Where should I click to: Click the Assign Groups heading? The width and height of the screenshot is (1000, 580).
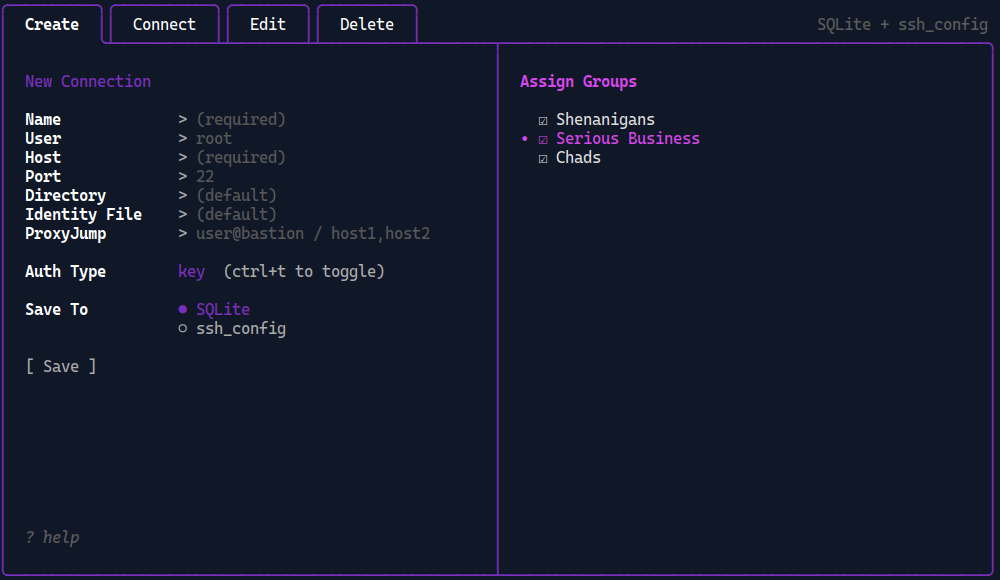[578, 82]
